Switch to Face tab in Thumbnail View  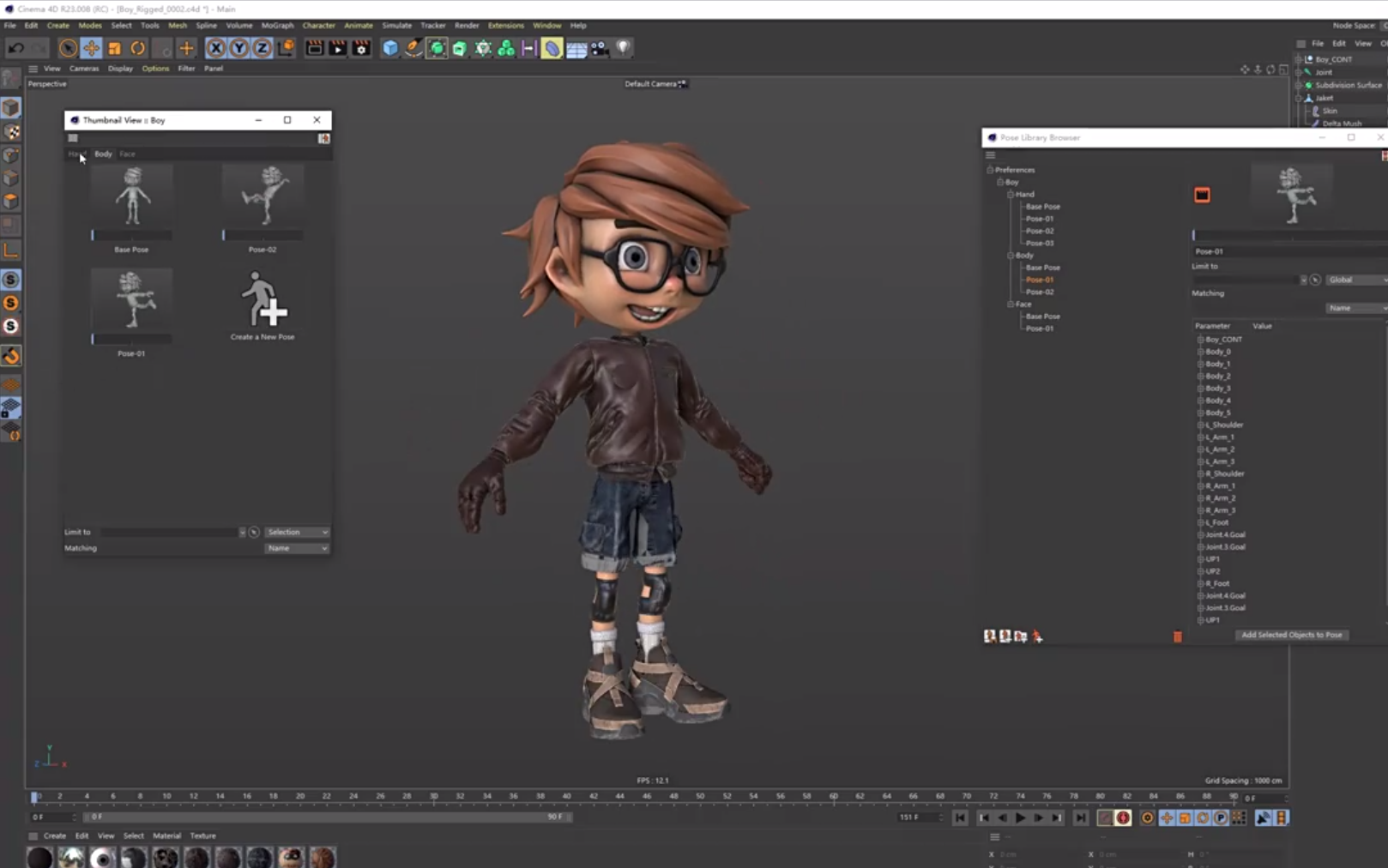click(127, 154)
